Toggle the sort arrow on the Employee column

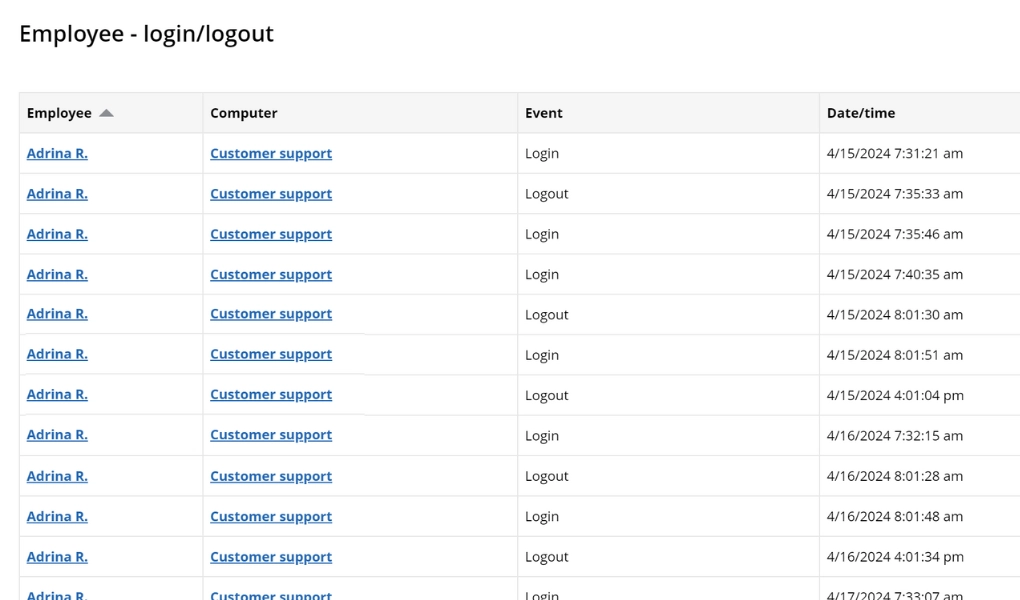tap(108, 113)
